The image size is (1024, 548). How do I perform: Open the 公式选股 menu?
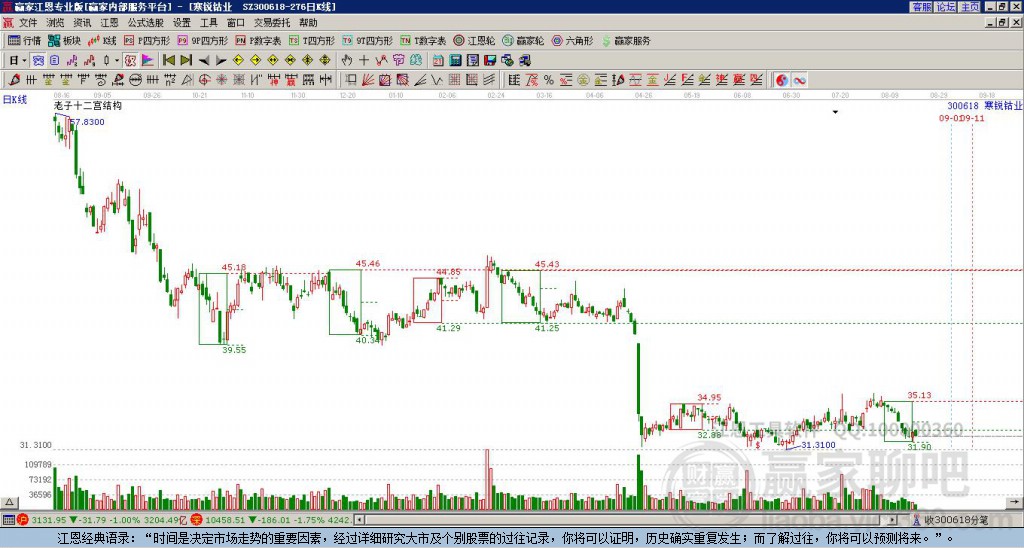(145, 22)
